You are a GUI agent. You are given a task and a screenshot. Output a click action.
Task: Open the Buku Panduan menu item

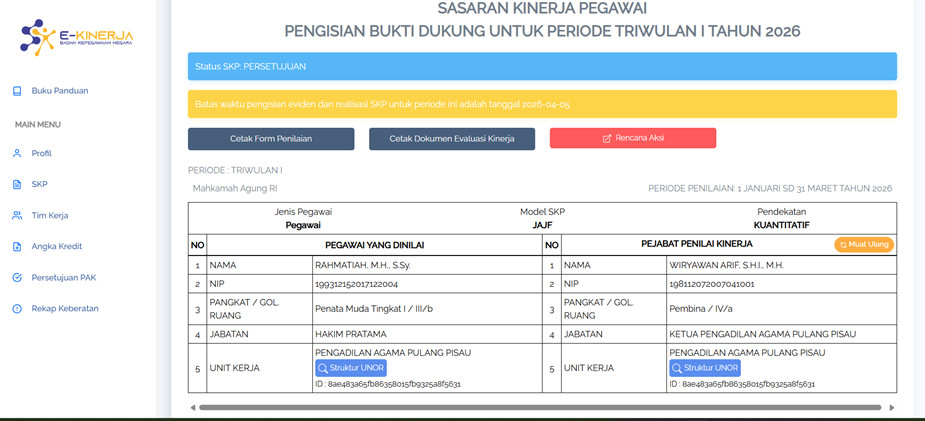coord(60,91)
